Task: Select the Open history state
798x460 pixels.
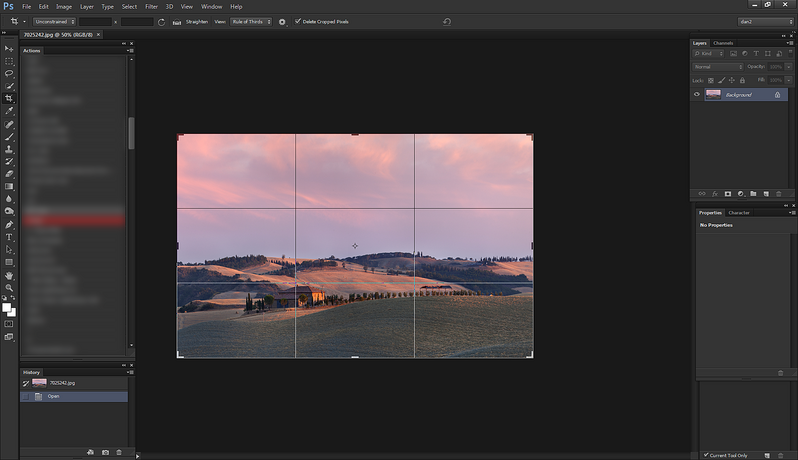Action: pos(74,396)
